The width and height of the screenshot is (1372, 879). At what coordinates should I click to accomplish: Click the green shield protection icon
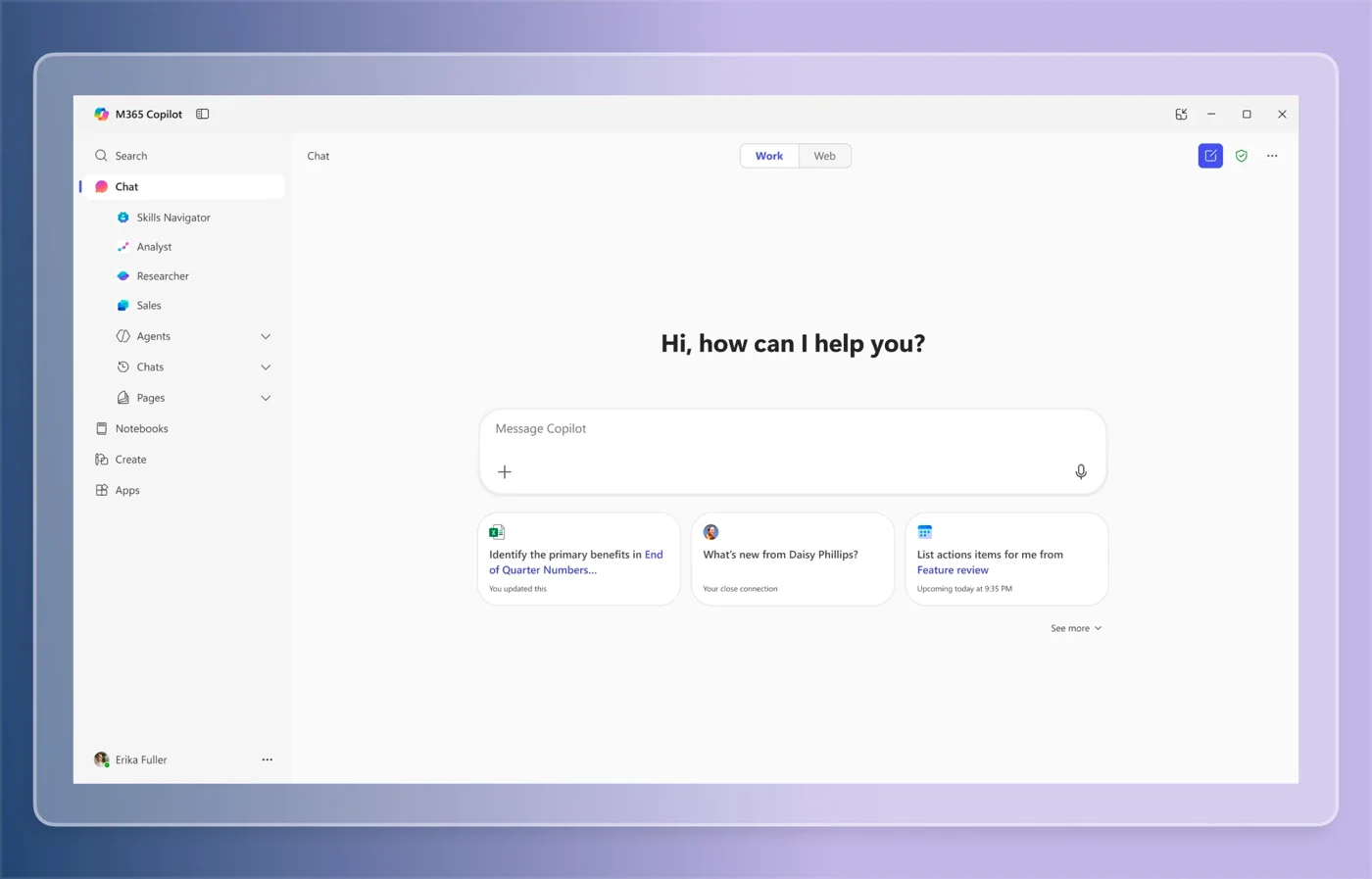(x=1242, y=156)
